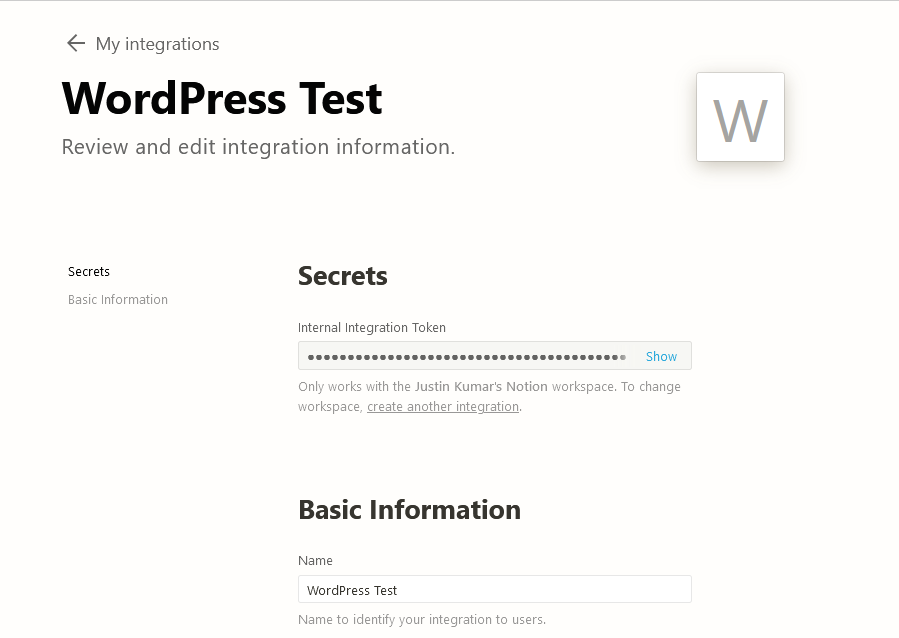Click the Internal Integration Token label
This screenshot has height=638, width=899.
pyautogui.click(x=372, y=327)
